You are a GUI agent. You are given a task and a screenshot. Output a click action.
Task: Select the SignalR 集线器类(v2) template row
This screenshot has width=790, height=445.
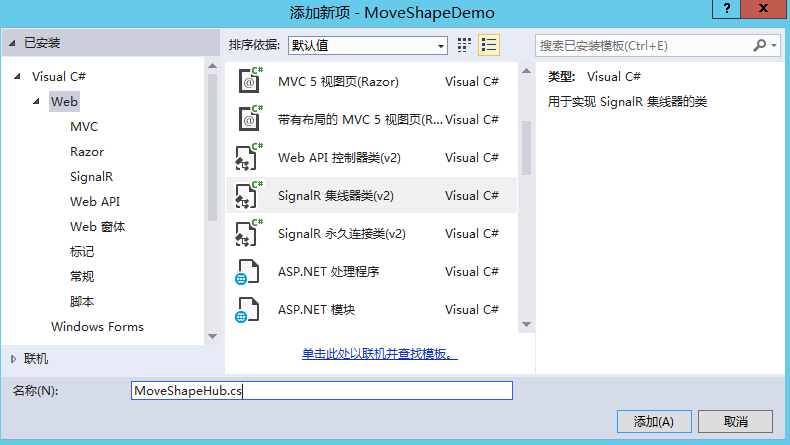371,195
